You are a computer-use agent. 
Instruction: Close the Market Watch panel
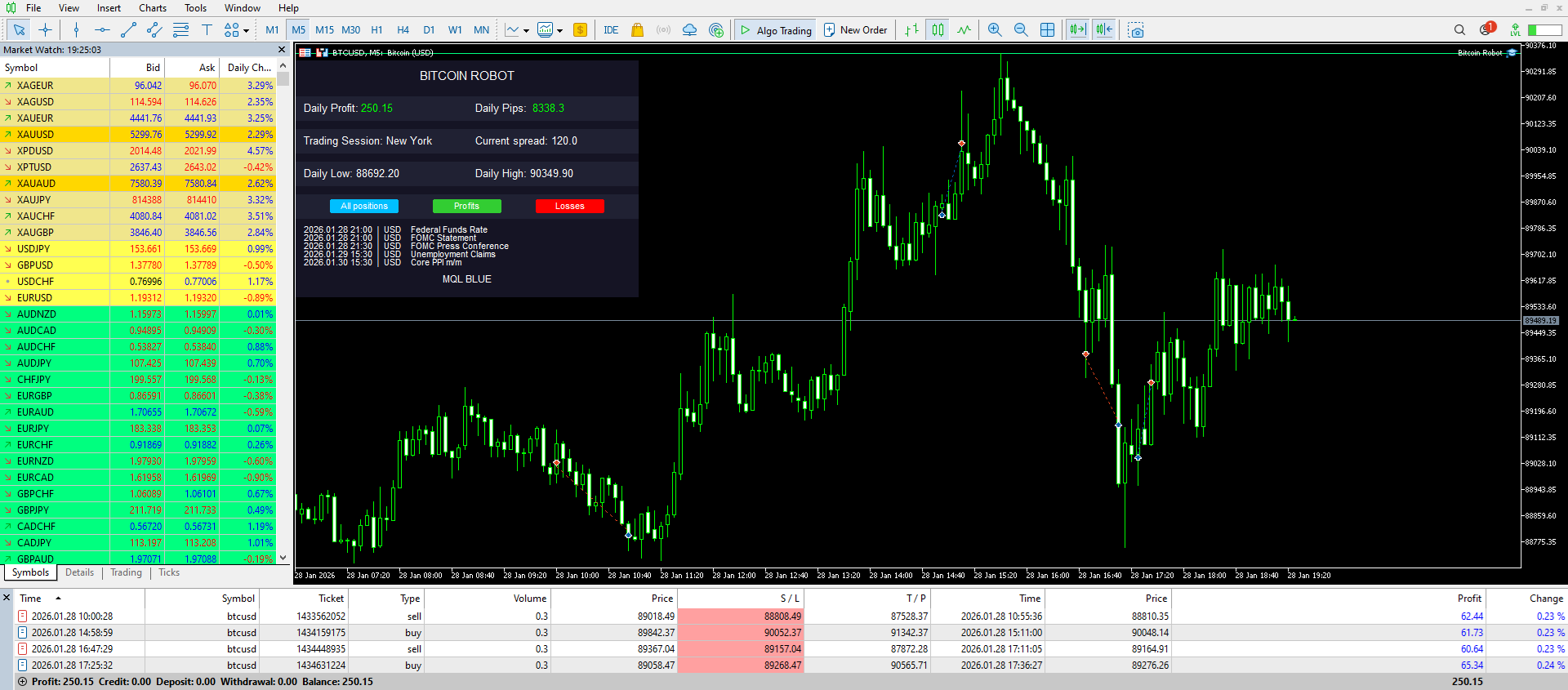click(x=282, y=50)
